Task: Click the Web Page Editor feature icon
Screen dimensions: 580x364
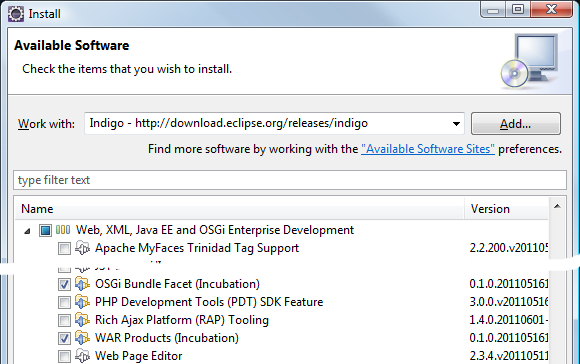Action: point(82,356)
